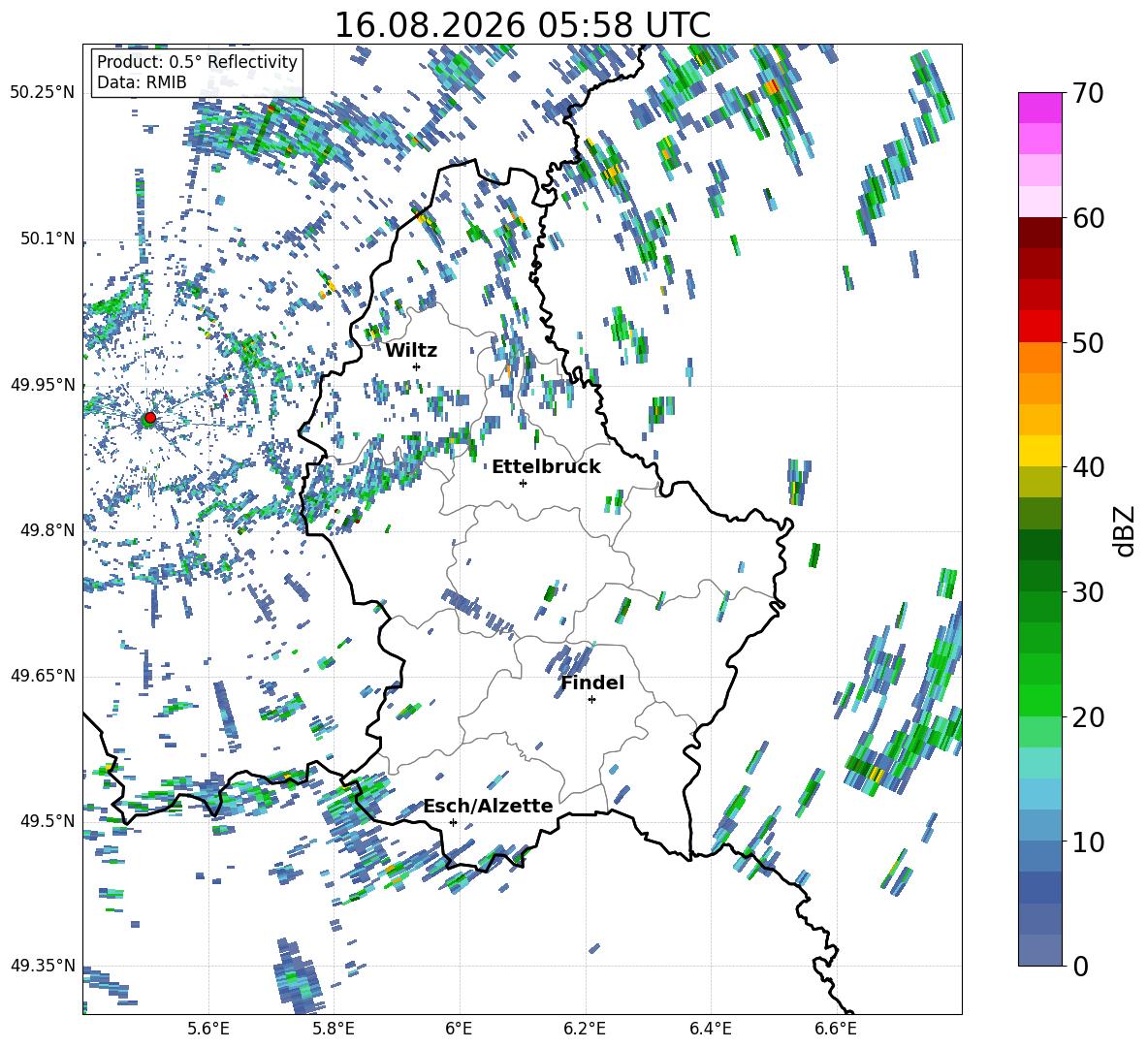Click the light blue colorbar band near 10
The height and width of the screenshot is (1048, 1148).
[x=1039, y=825]
